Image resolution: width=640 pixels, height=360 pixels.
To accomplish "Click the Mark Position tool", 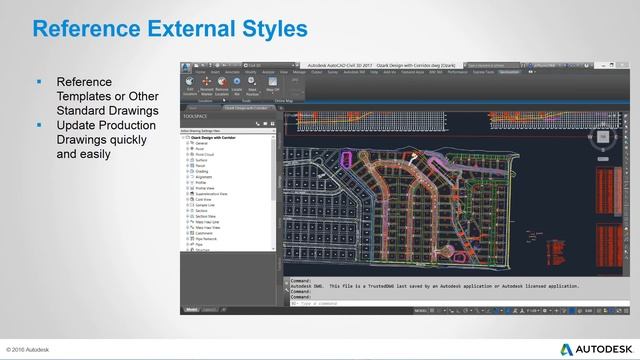I will pos(252,86).
